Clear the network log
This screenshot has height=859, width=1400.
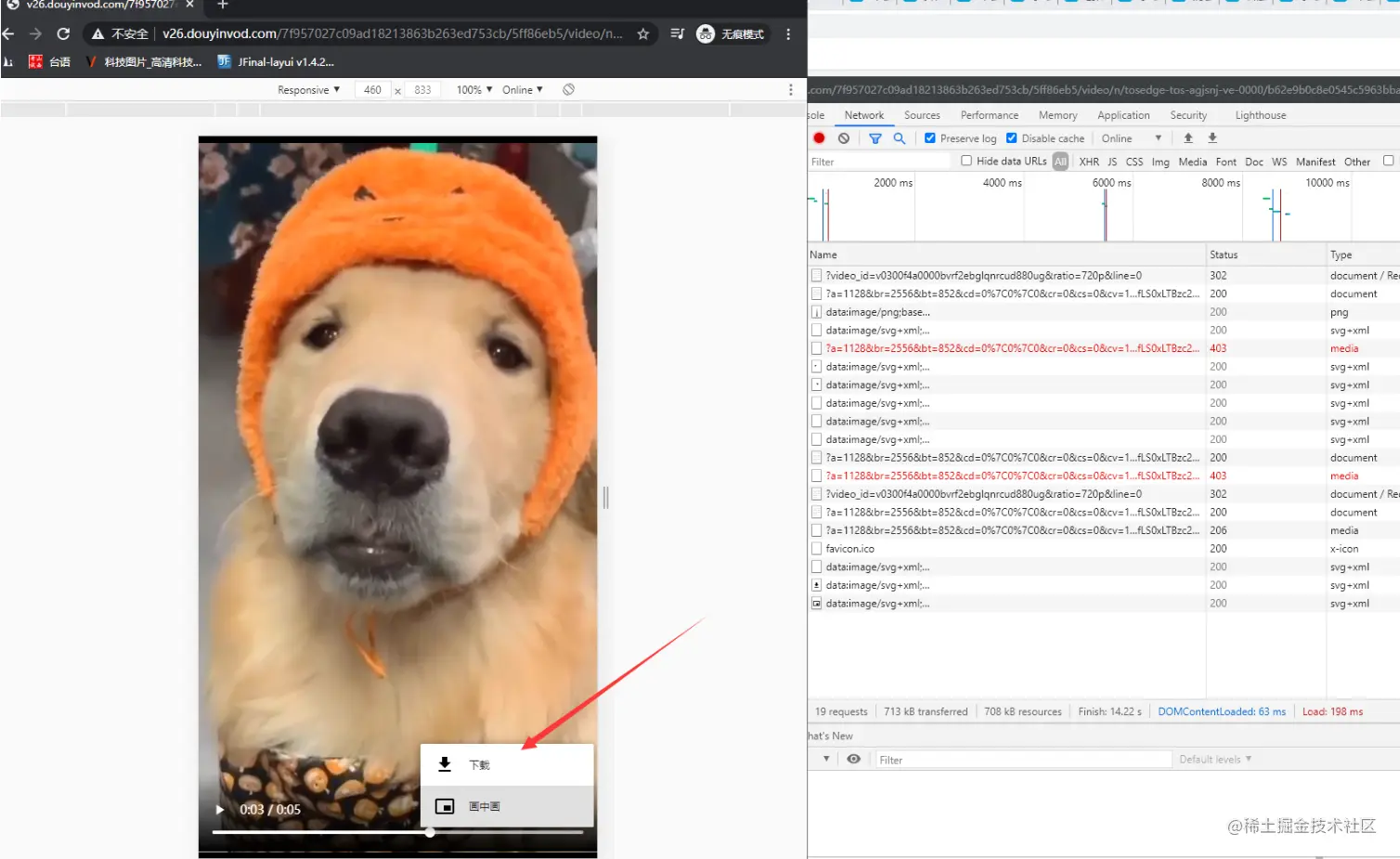[843, 138]
